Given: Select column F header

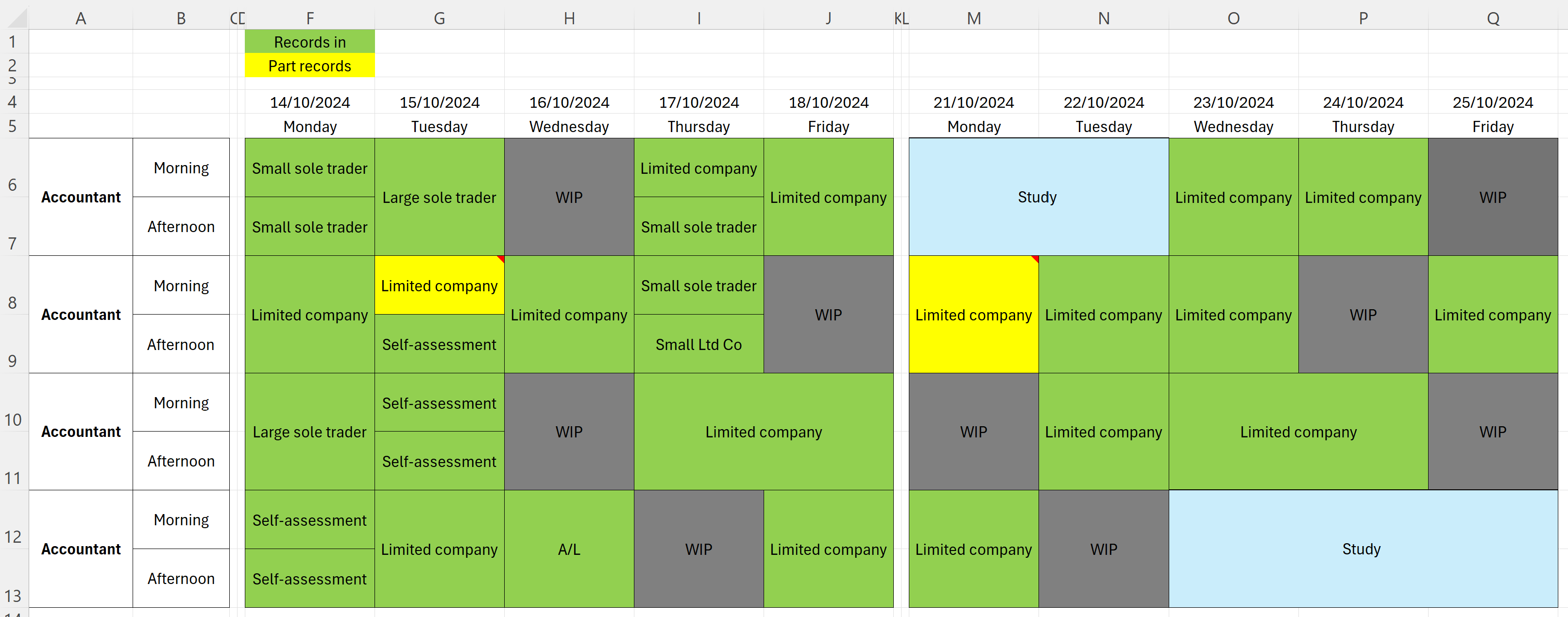Looking at the screenshot, I should pos(309,18).
